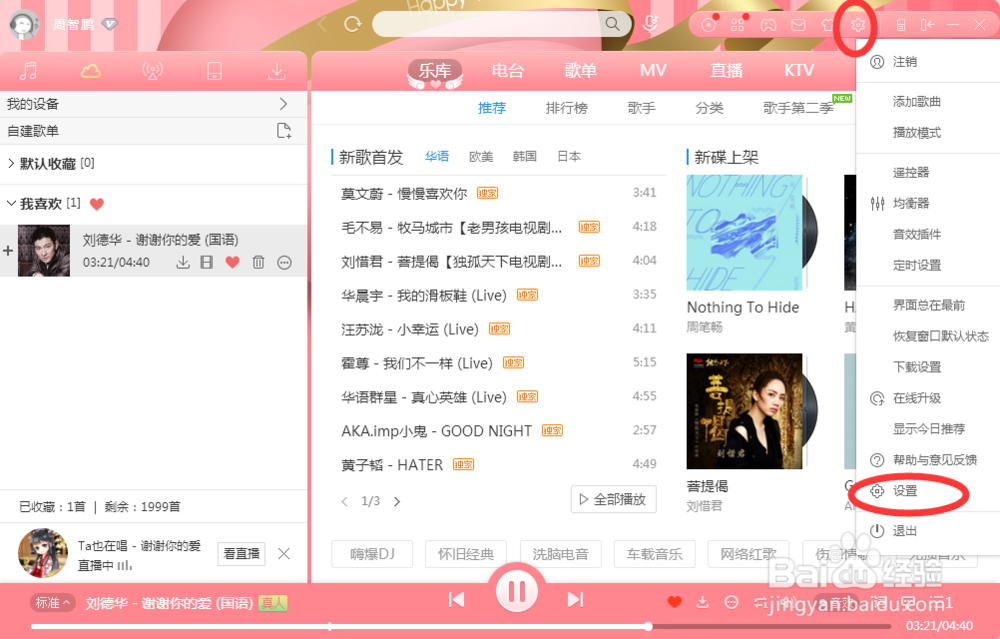Open the apps grid icon
Viewport: 1000px width, 639px height.
coord(738,25)
